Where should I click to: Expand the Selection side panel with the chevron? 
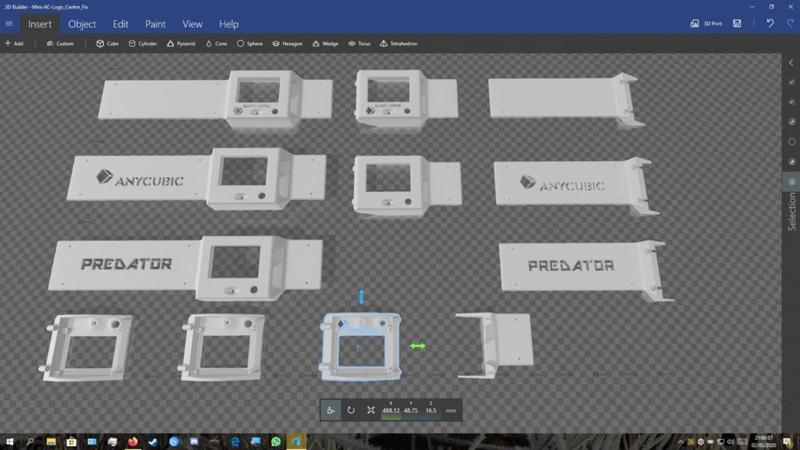(x=791, y=63)
